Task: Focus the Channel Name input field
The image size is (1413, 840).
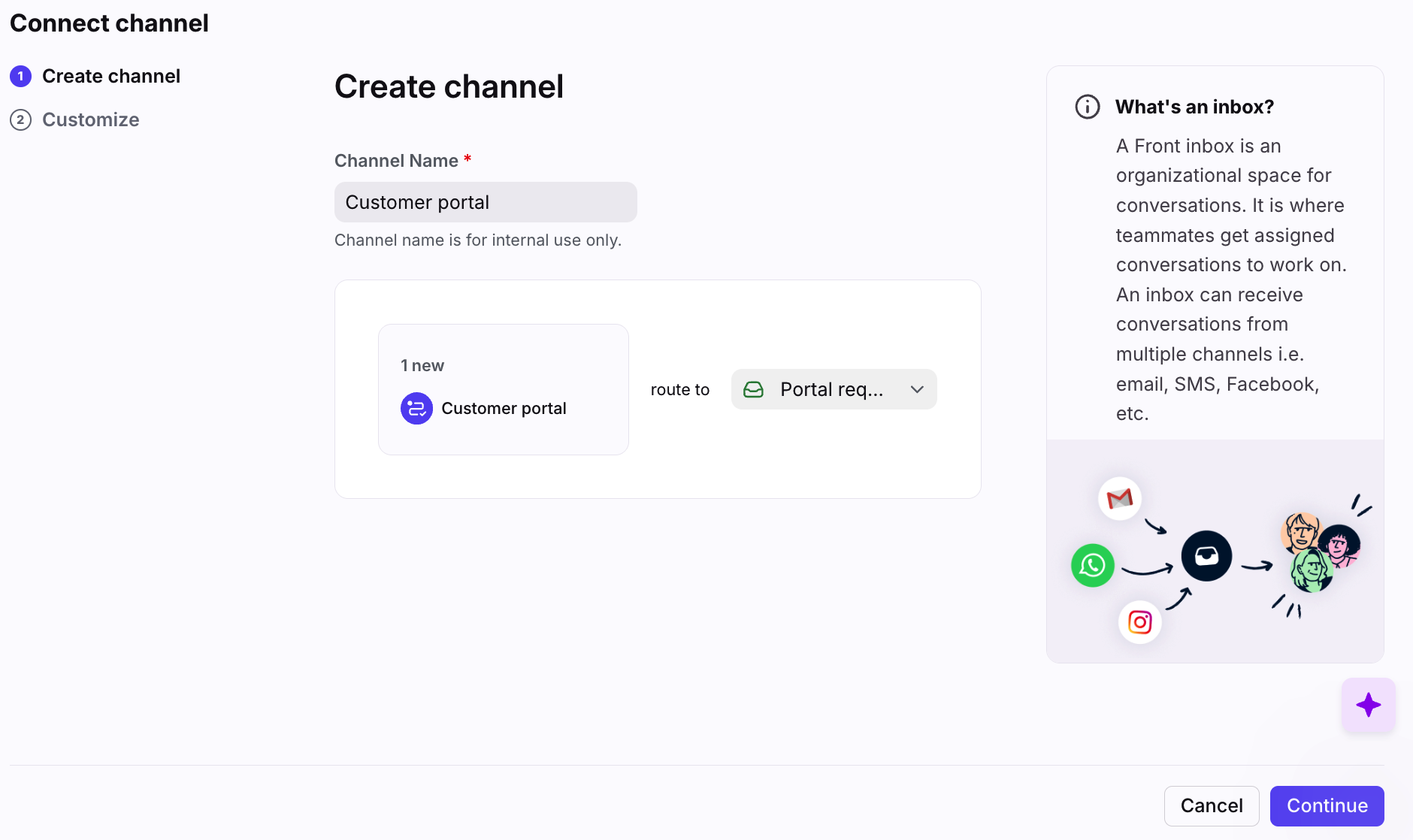Action: coord(486,202)
